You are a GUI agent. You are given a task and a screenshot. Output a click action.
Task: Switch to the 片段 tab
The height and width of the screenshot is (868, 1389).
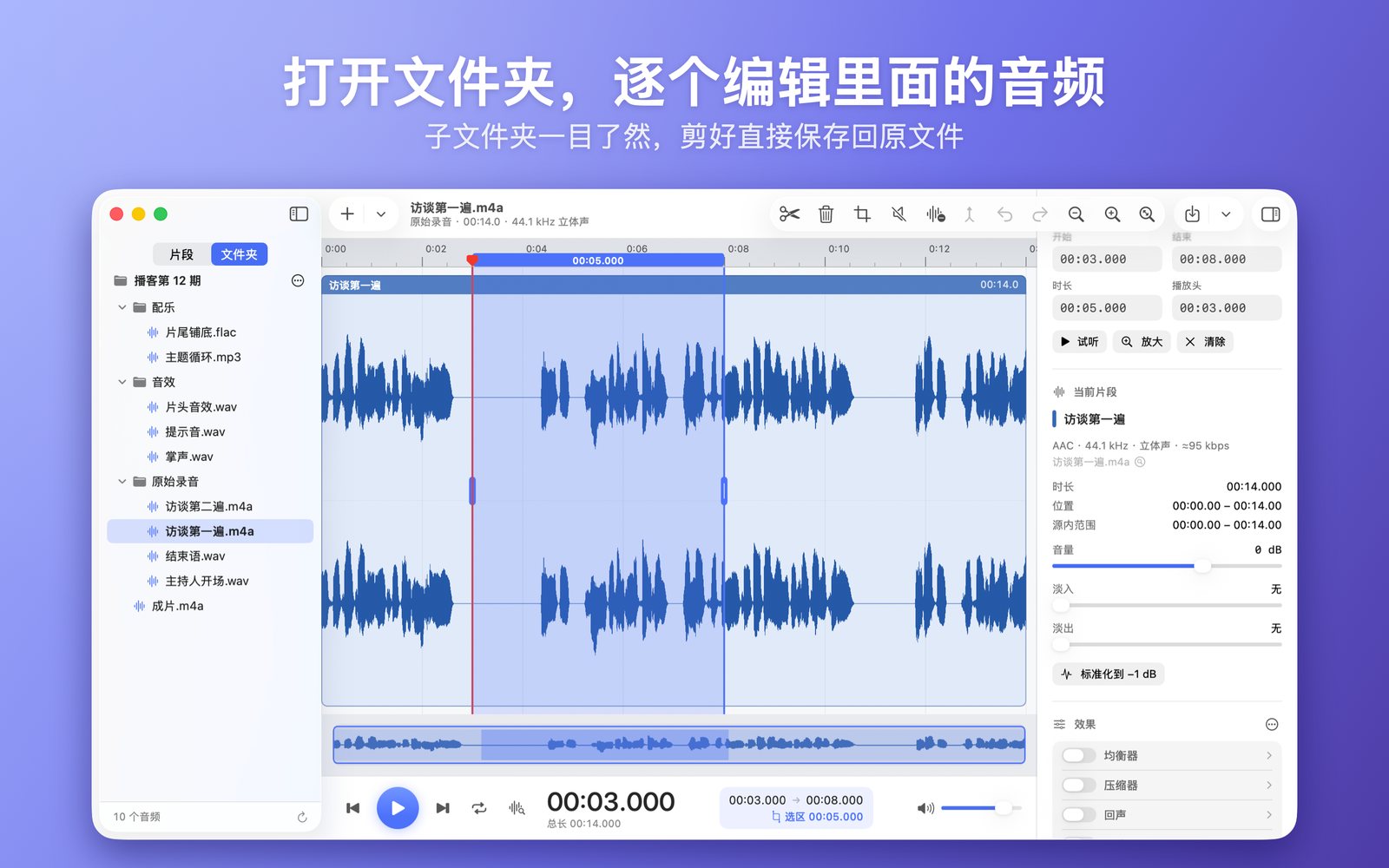[x=181, y=254]
